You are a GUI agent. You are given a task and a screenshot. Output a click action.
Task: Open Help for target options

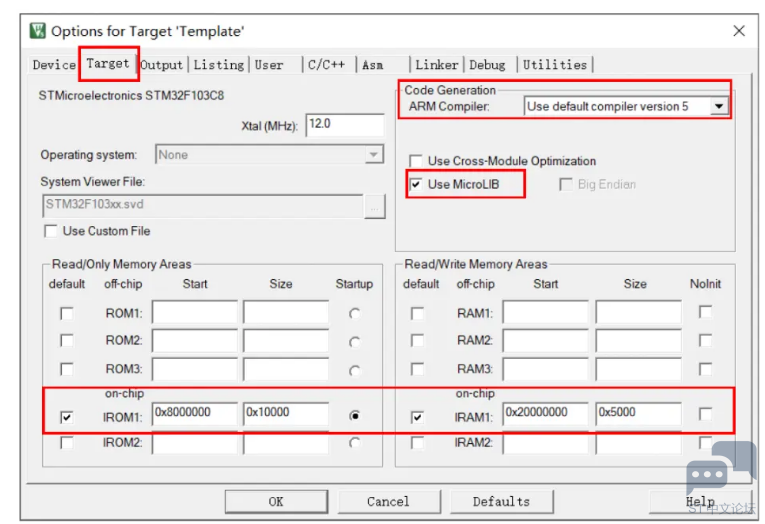(x=700, y=502)
